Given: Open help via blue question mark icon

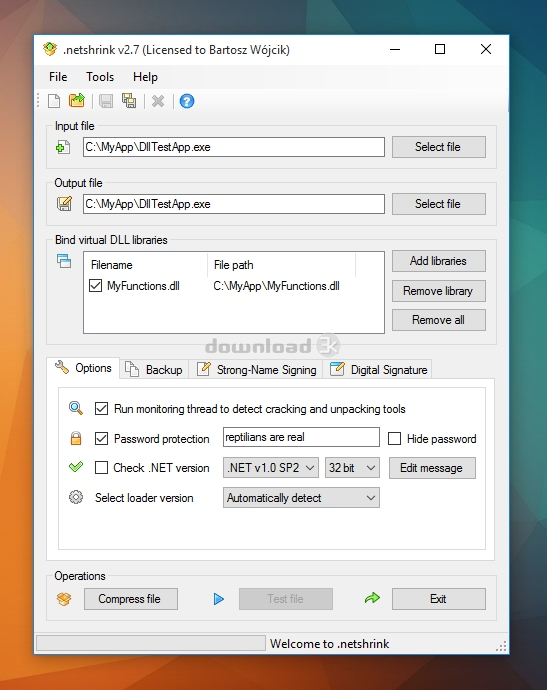Looking at the screenshot, I should (187, 101).
